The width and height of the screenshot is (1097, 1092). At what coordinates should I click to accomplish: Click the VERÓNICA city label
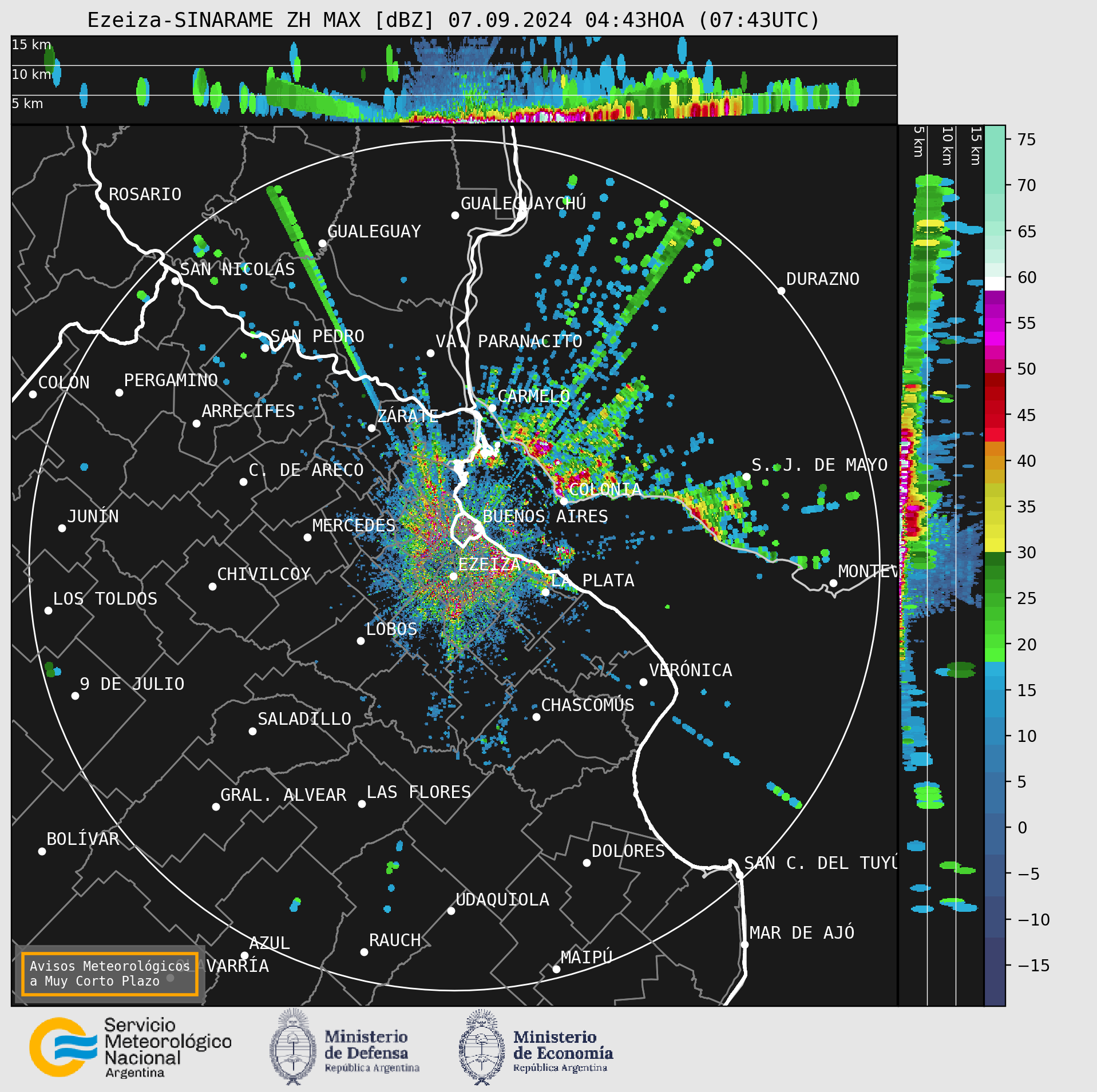(690, 670)
